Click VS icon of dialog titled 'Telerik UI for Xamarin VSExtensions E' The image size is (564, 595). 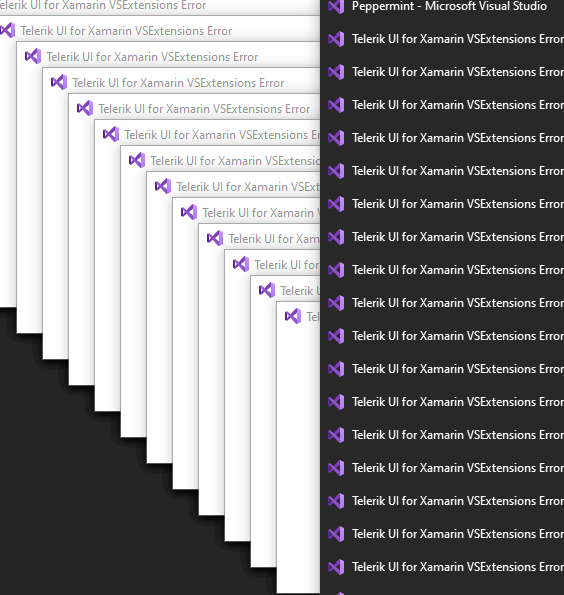[111, 134]
